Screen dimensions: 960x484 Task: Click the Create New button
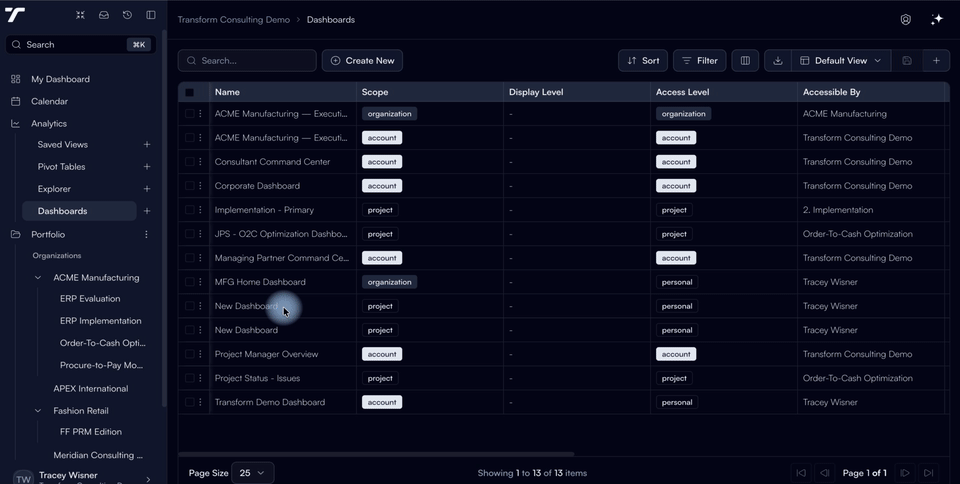362,61
